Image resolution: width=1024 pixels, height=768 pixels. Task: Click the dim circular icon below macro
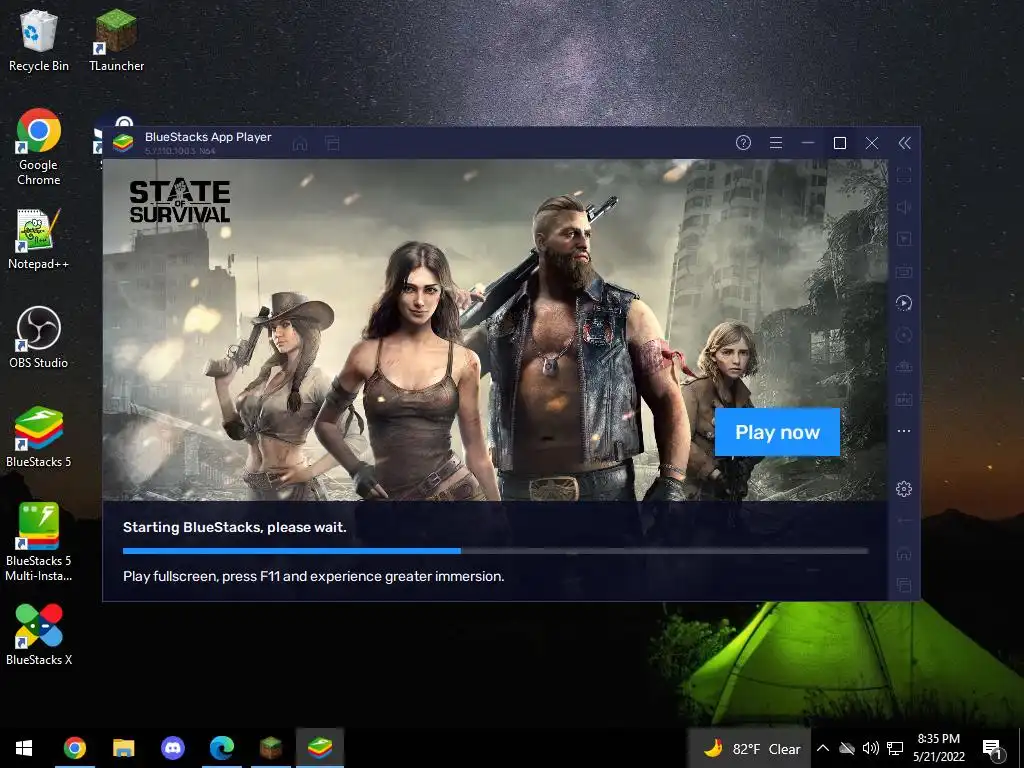tap(904, 335)
